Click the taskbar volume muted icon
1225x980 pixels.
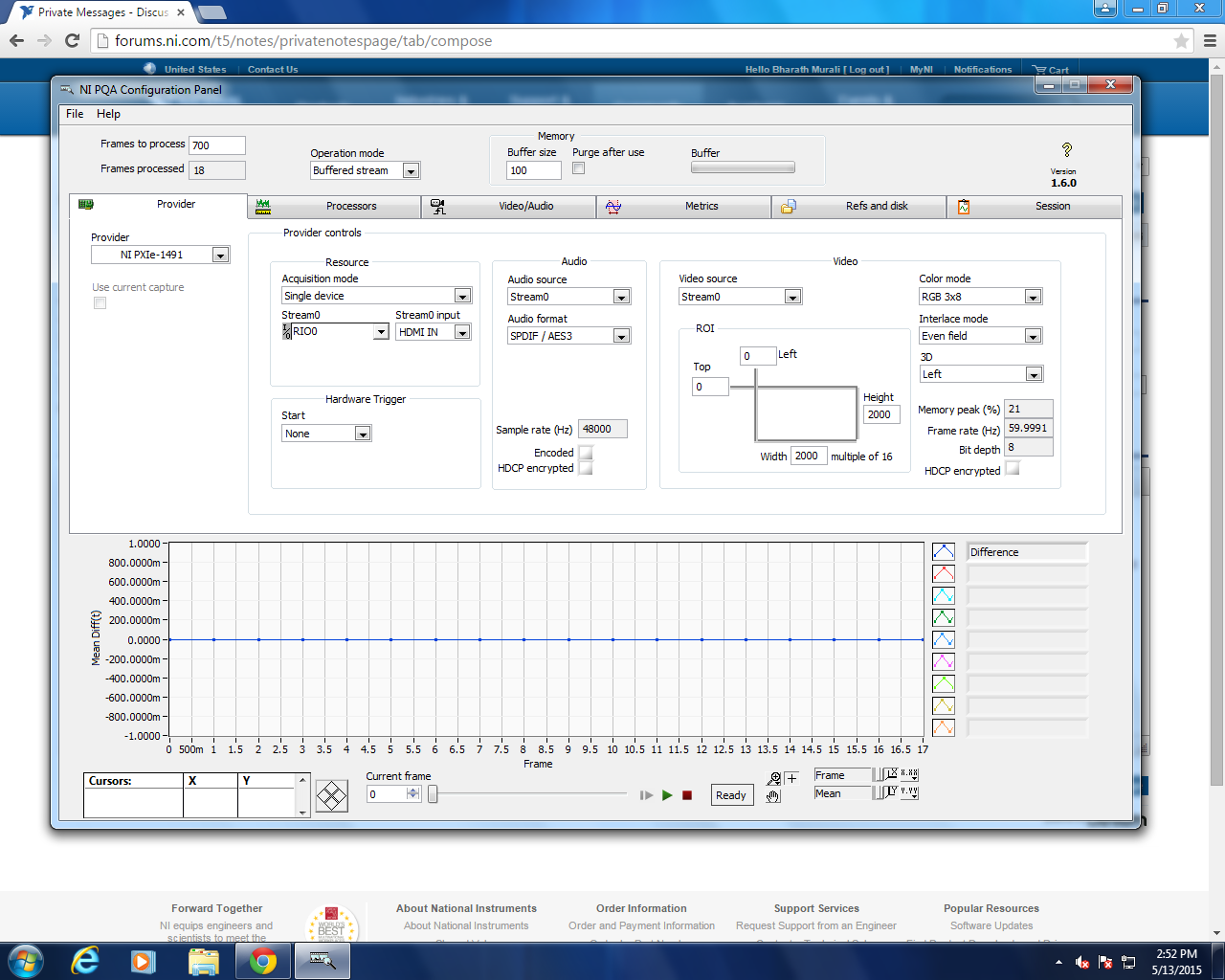coord(1082,962)
